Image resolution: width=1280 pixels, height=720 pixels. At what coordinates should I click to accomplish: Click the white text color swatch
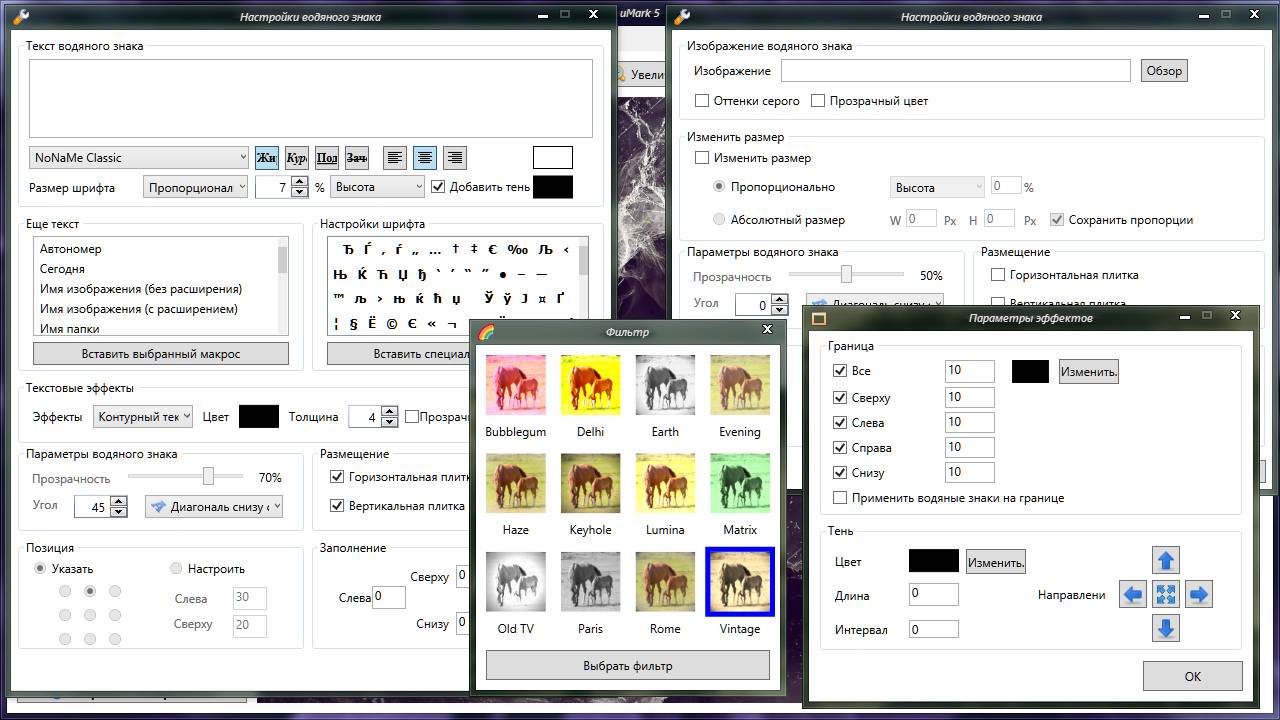tap(553, 157)
